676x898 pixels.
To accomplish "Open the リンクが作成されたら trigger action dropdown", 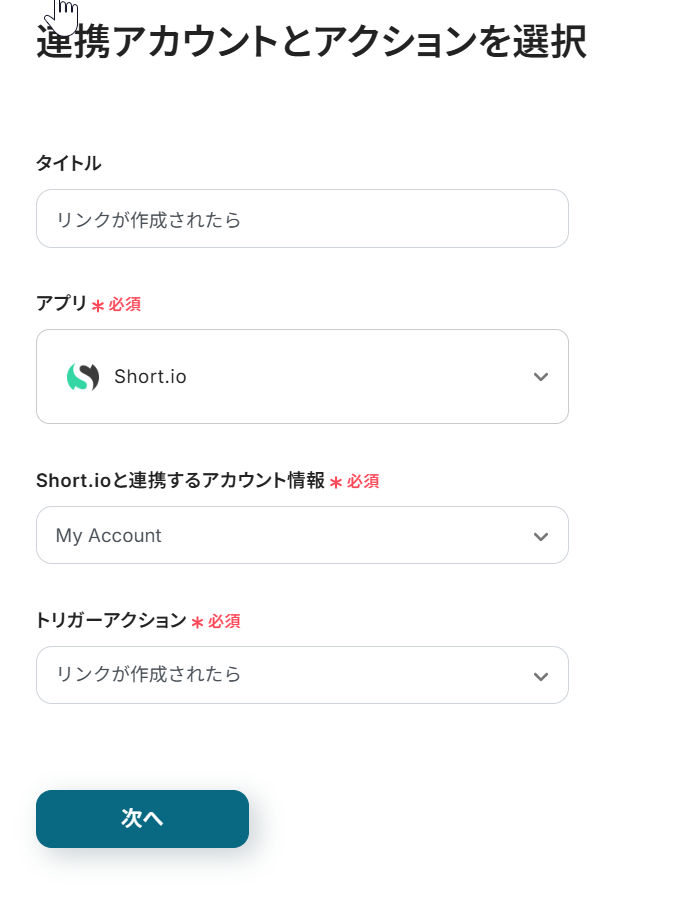I will [x=302, y=675].
